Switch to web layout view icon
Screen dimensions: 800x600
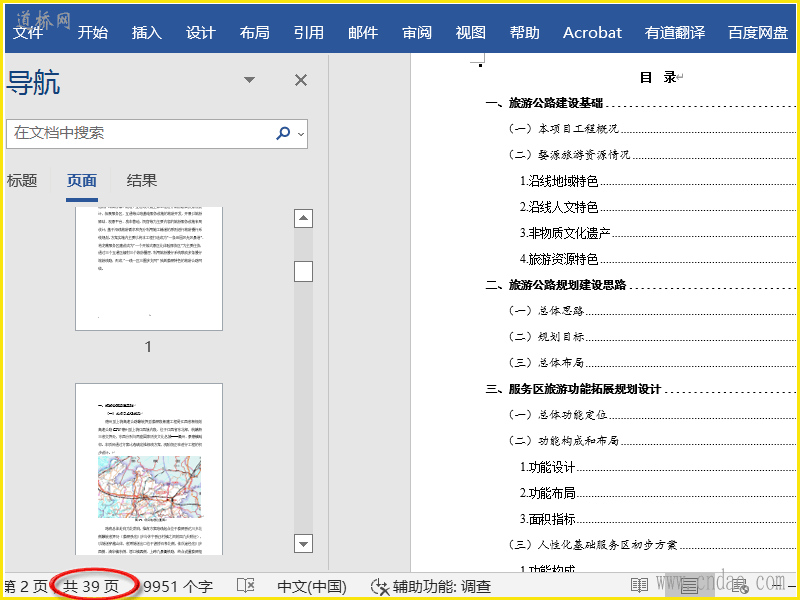click(740, 586)
